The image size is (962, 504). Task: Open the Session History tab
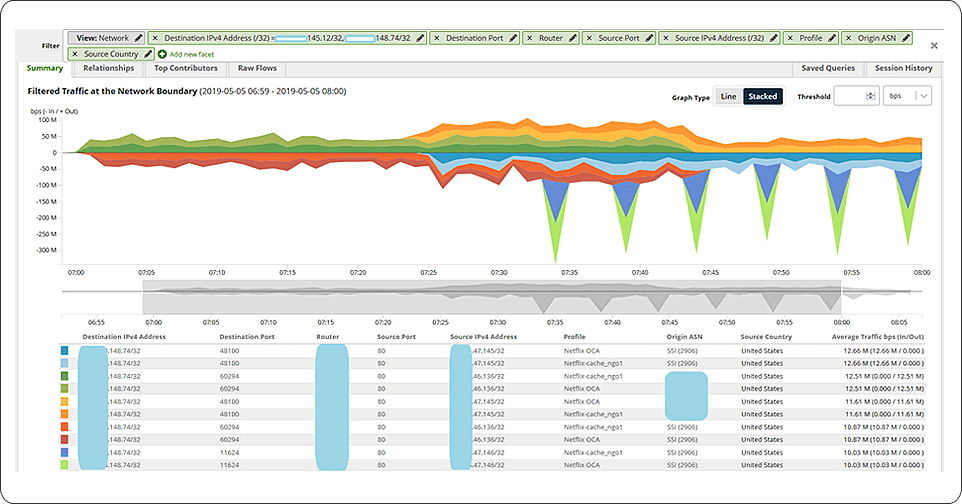(x=903, y=68)
